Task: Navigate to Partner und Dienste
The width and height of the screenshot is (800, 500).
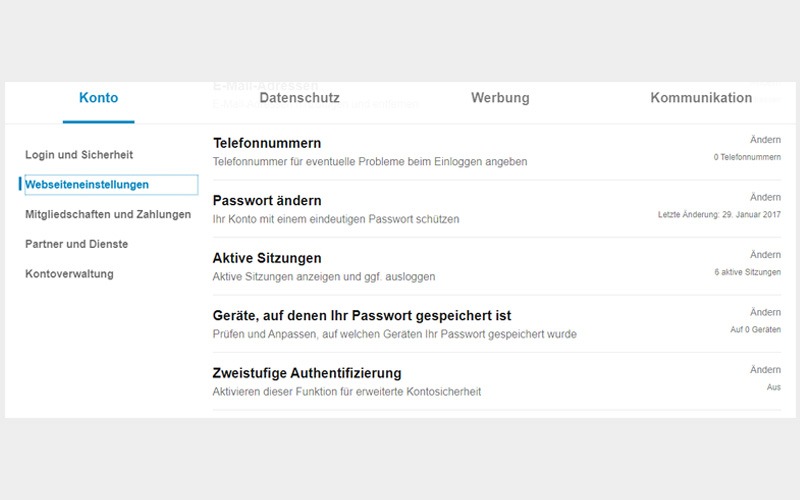Action: coord(77,244)
